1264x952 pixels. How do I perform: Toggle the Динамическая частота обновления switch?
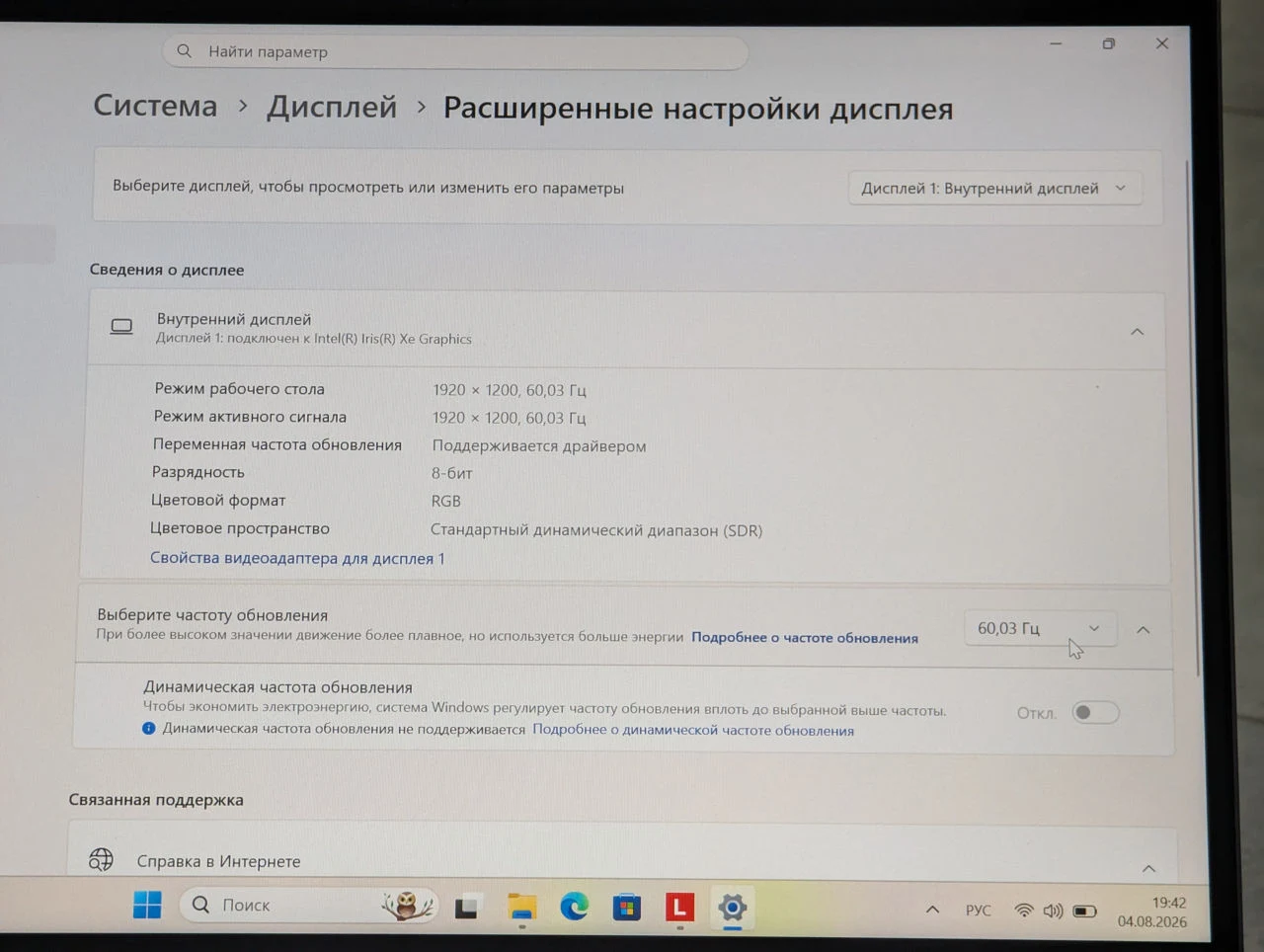click(1096, 712)
